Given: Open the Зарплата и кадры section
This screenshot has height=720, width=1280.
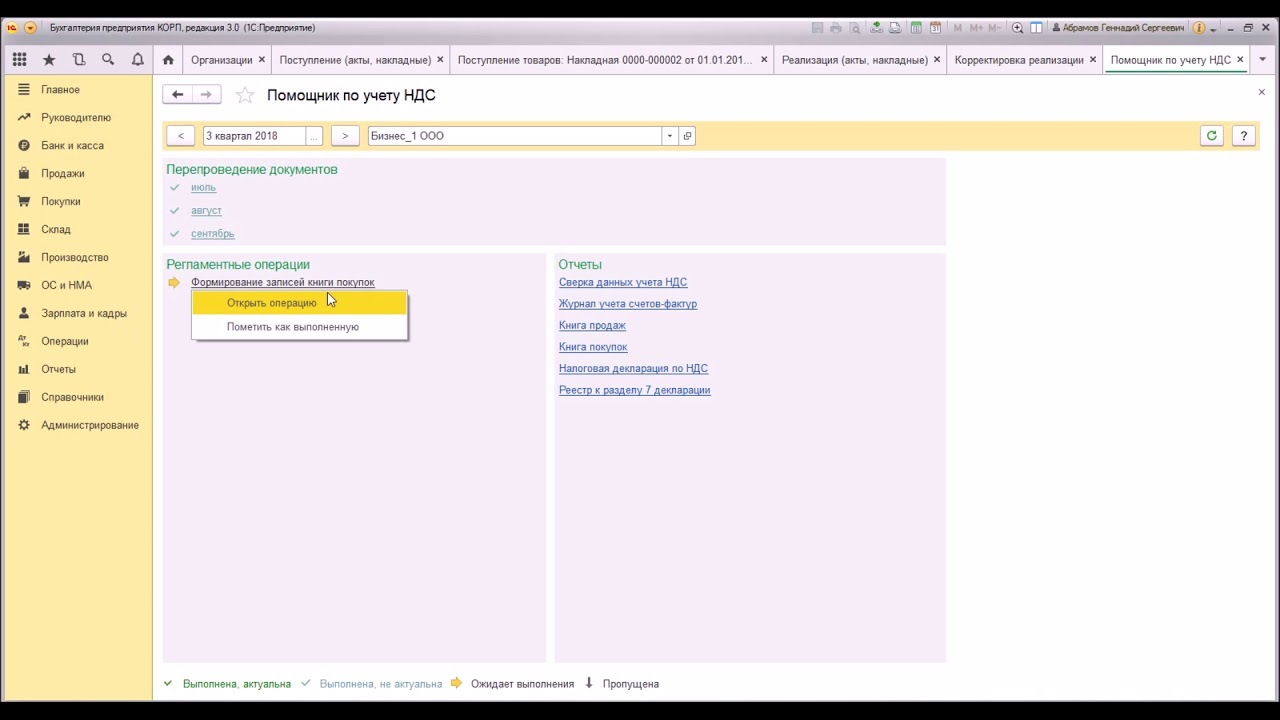Looking at the screenshot, I should point(78,314).
